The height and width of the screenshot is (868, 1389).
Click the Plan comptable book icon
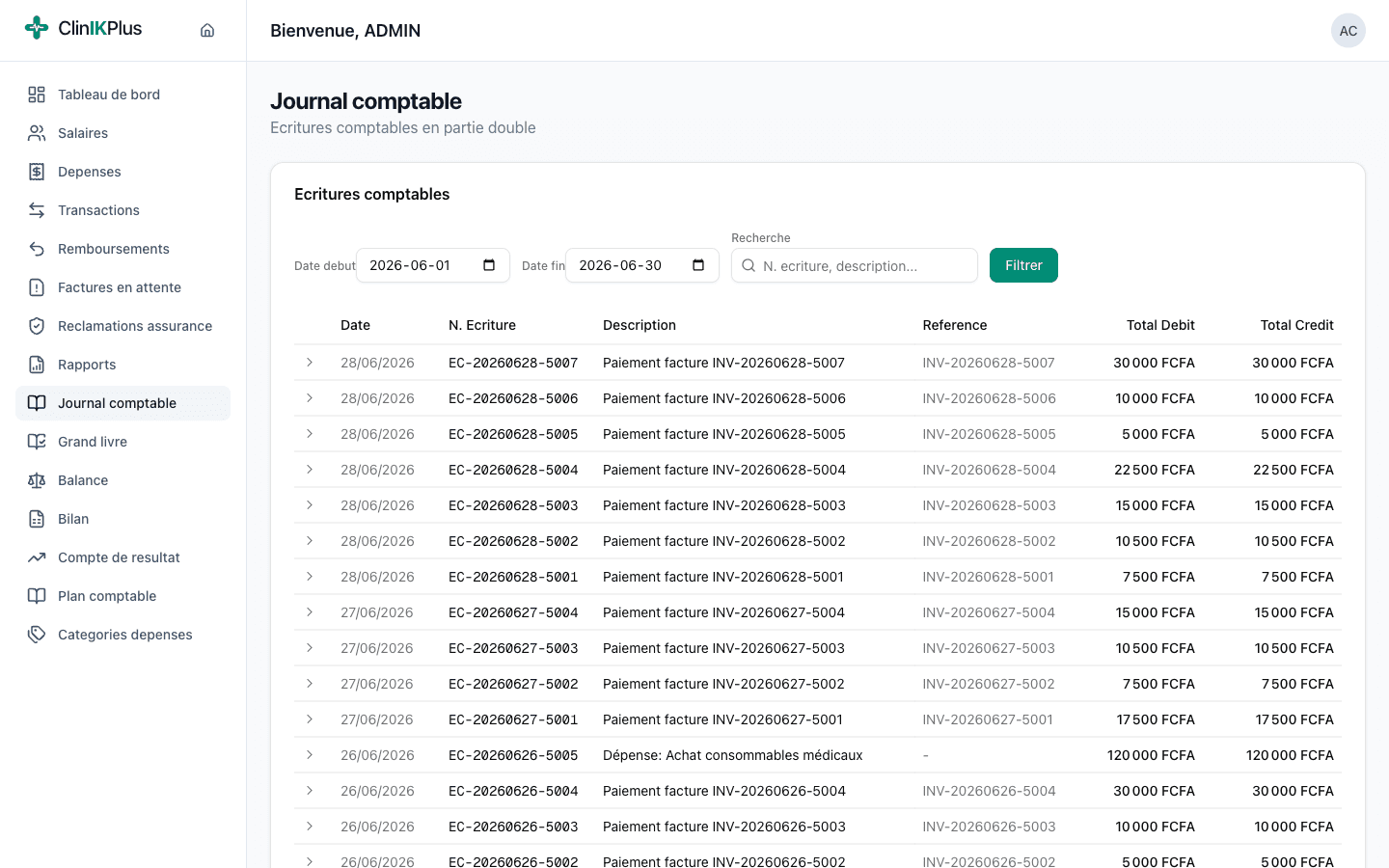tap(37, 596)
